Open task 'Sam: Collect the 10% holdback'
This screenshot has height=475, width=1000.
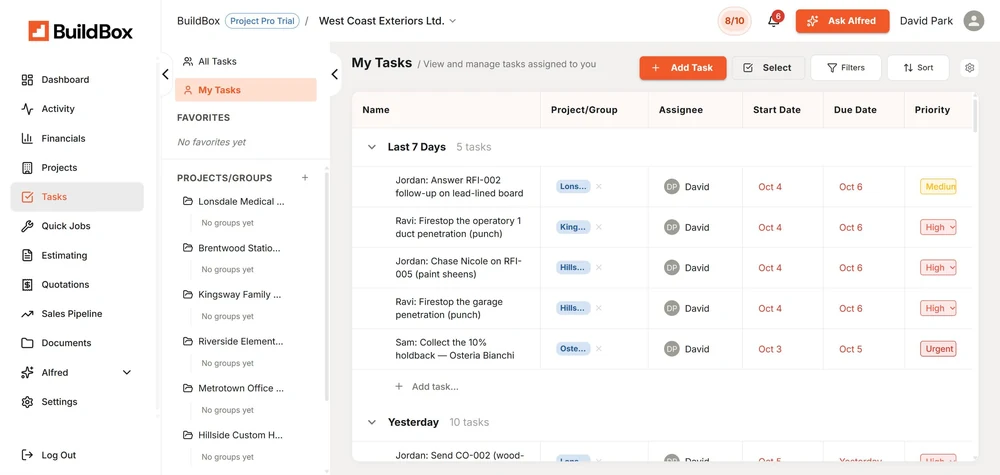(455, 349)
